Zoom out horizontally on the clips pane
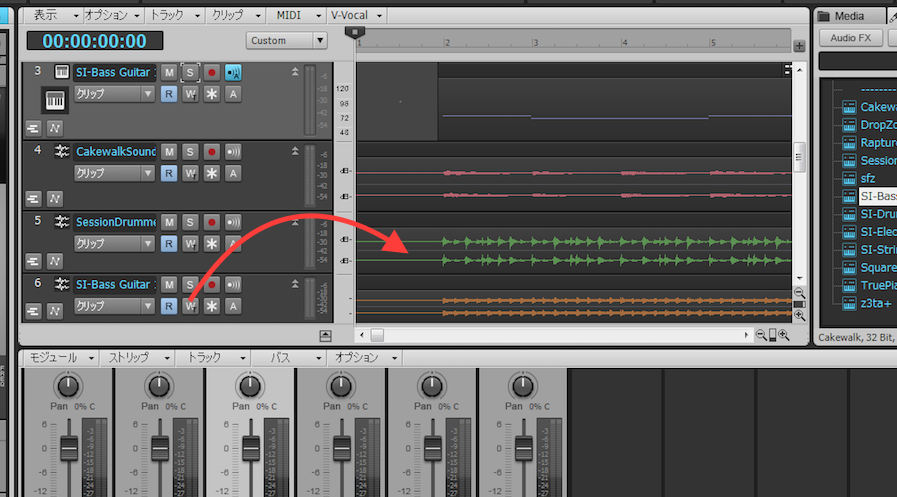Viewport: 897px width, 497px height. (761, 335)
